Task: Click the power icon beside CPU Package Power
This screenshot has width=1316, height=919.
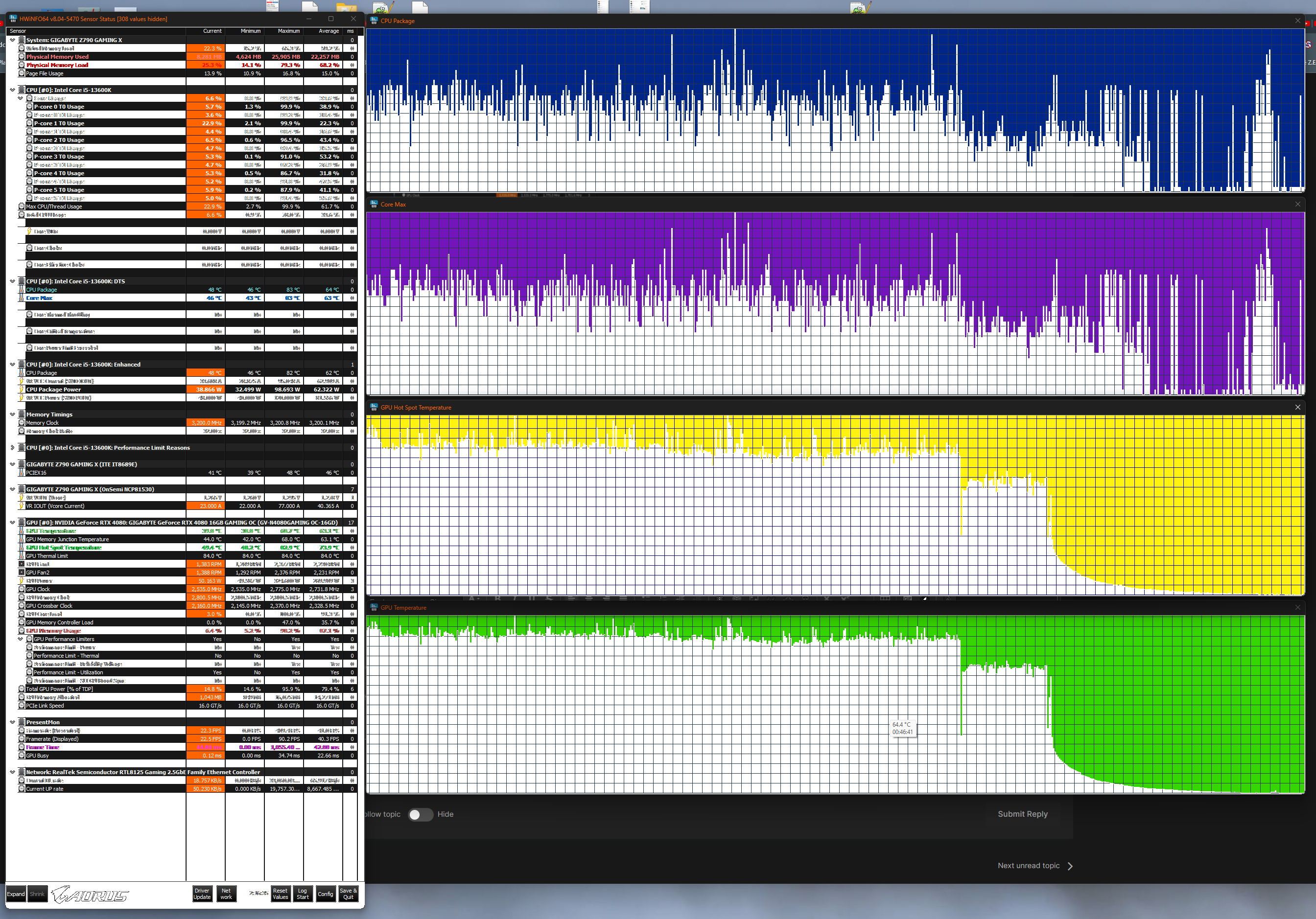Action: click(22, 390)
